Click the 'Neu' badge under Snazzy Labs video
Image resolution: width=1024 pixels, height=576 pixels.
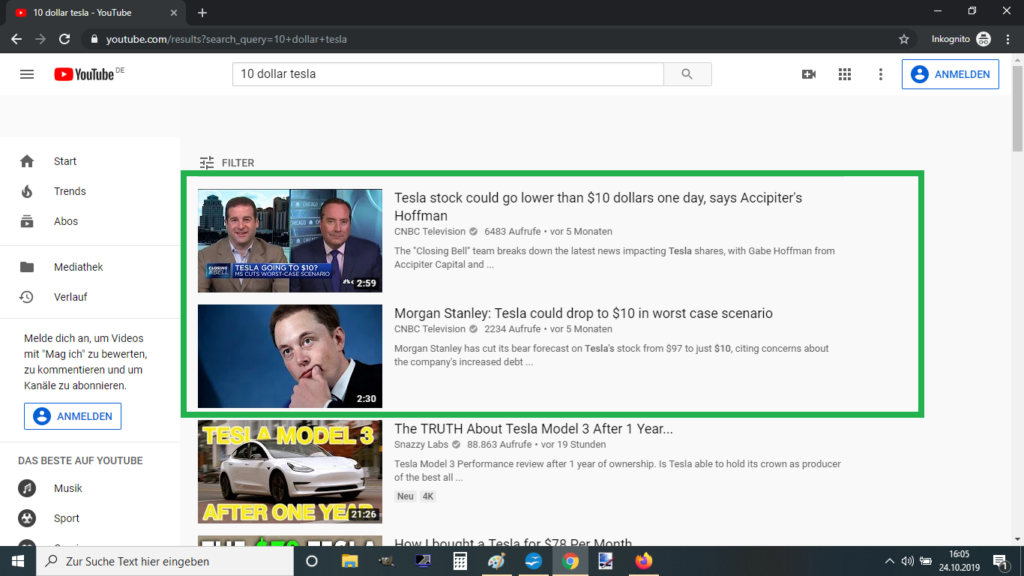point(405,496)
